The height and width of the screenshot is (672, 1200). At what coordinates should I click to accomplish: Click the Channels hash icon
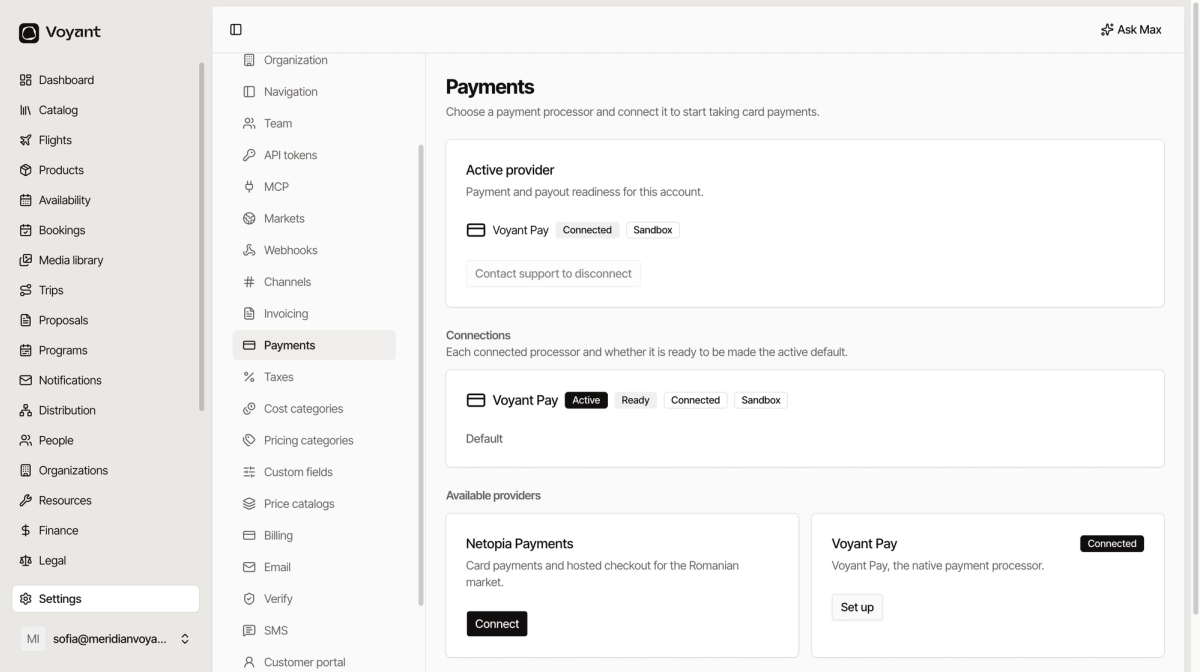(x=249, y=282)
